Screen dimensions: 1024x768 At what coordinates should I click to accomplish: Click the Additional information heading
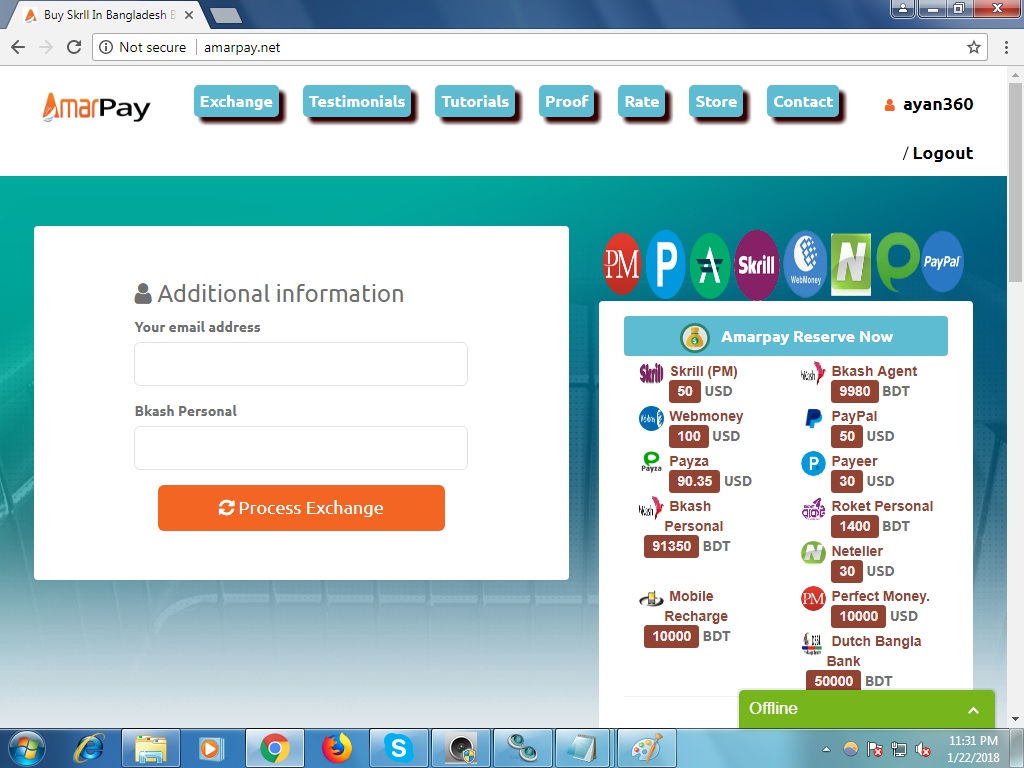pos(269,293)
